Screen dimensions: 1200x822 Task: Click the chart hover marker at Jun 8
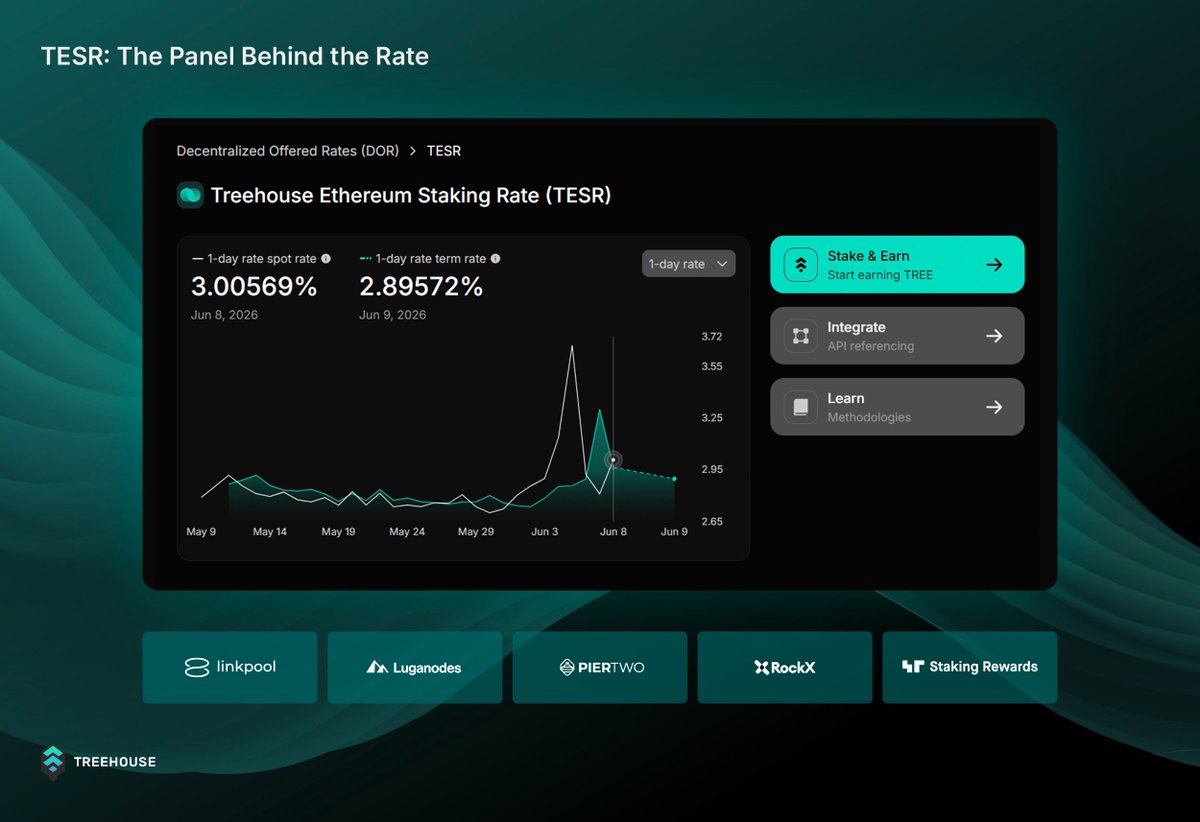pos(613,460)
